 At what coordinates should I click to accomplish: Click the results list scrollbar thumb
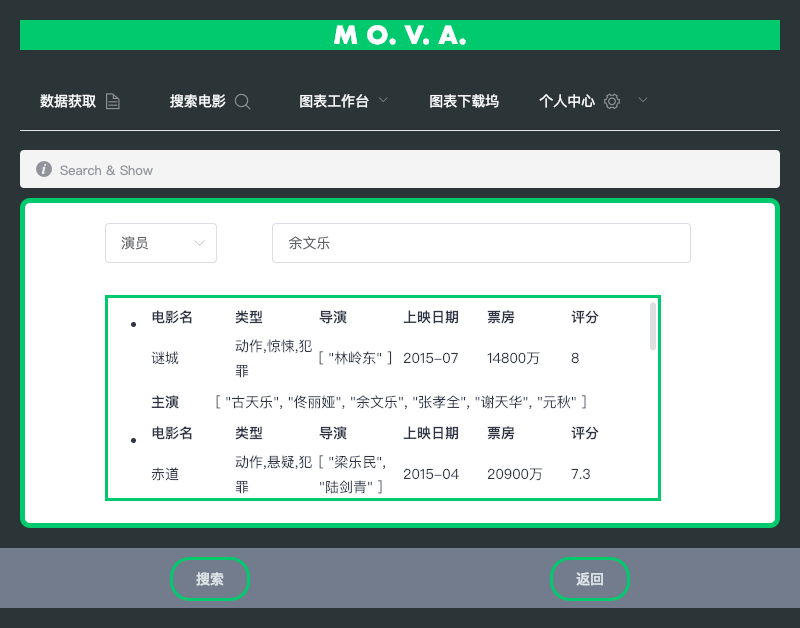pyautogui.click(x=653, y=326)
